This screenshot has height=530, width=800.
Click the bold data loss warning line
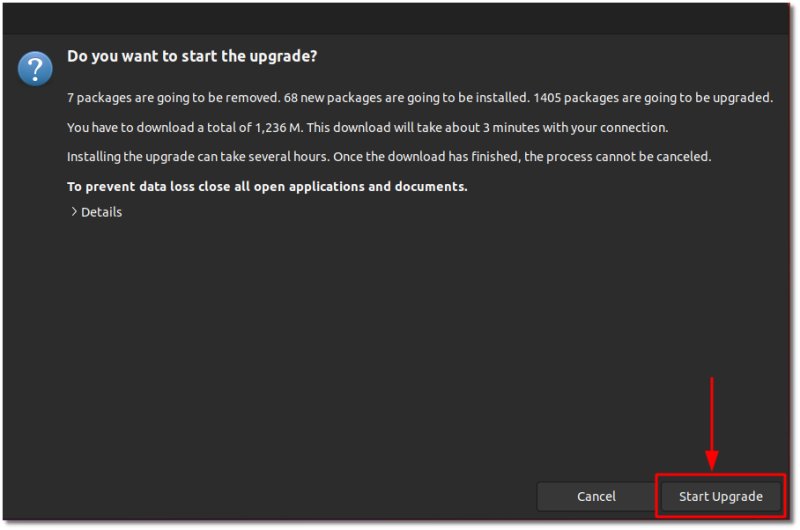(267, 187)
